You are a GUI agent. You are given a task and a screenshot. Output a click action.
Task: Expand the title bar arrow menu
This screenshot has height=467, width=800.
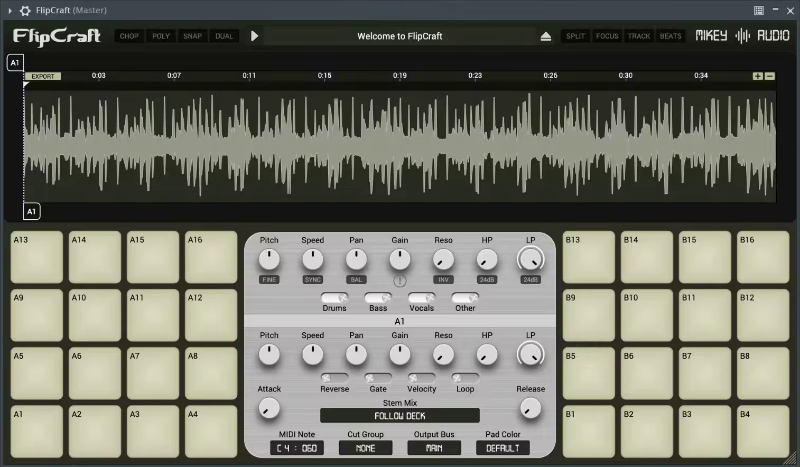pyautogui.click(x=10, y=10)
